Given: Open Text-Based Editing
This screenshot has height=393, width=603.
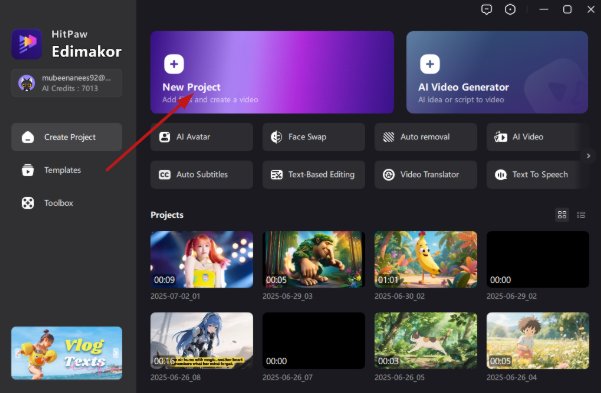Looking at the screenshot, I should [313, 175].
